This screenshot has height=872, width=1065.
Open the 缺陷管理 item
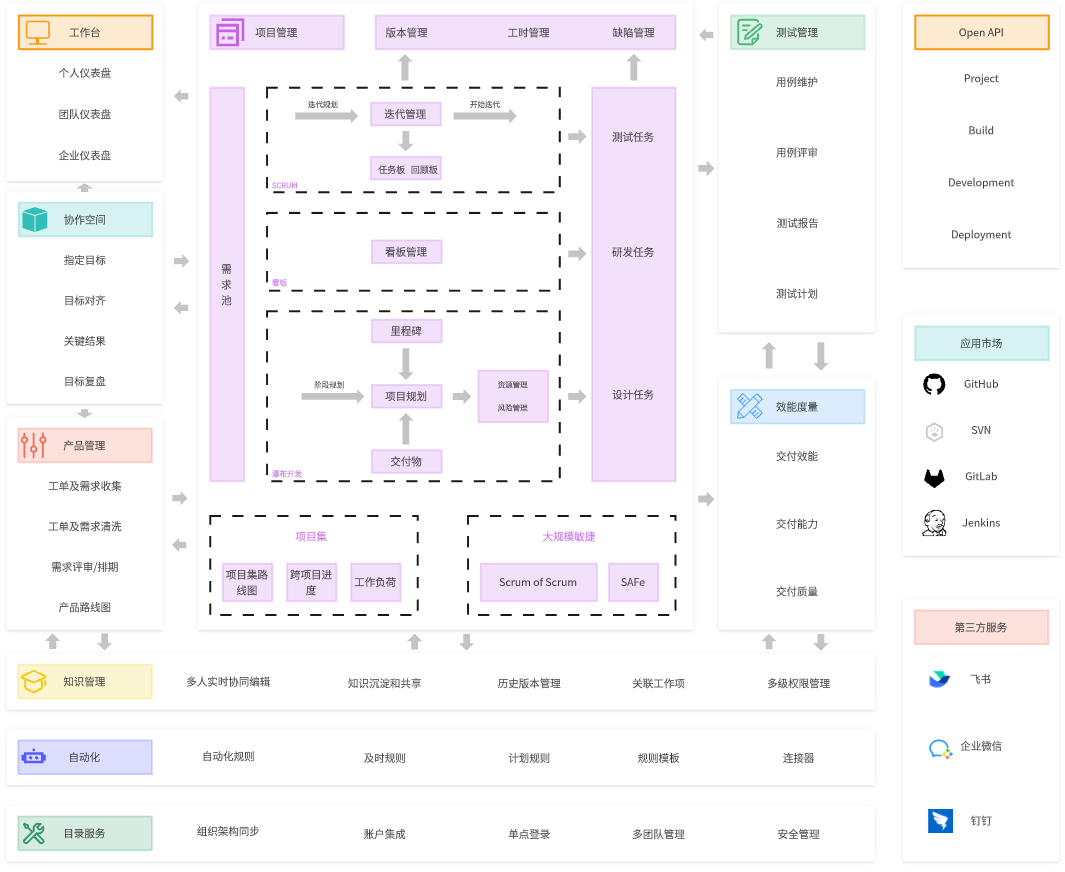633,33
